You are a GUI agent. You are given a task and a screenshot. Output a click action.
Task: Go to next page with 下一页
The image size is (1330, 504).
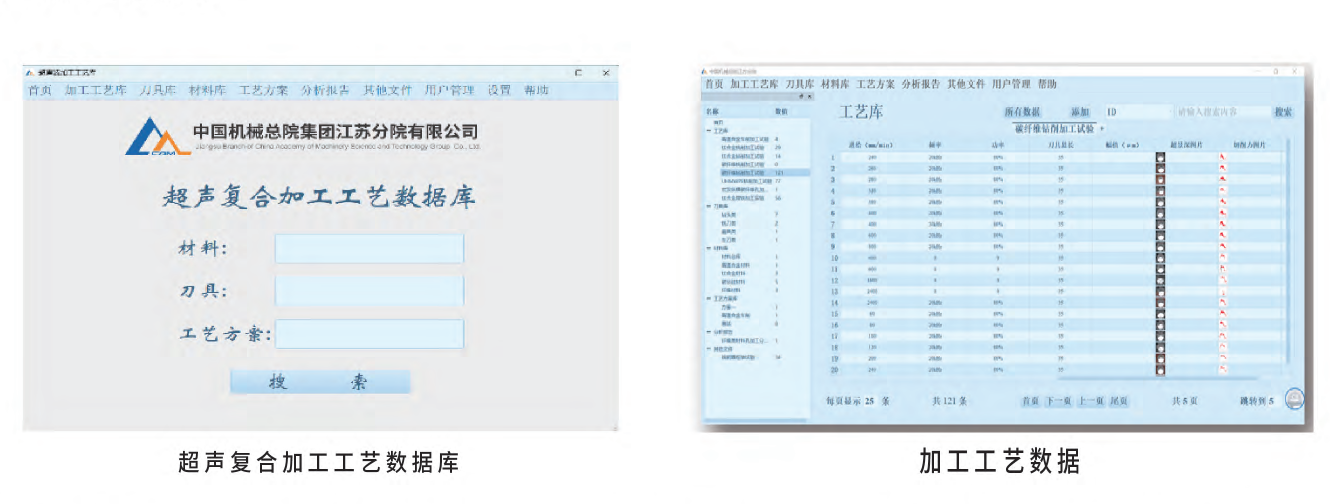click(1058, 401)
